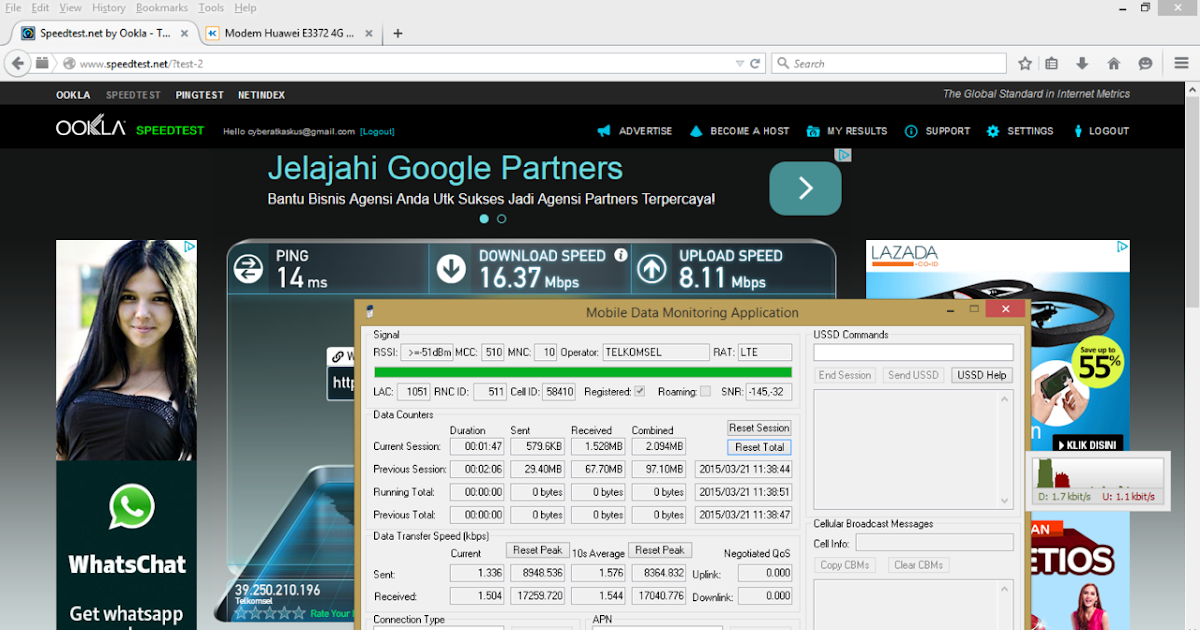Open the Edit menu
Screen dimensions: 1200x630
(40, 7)
